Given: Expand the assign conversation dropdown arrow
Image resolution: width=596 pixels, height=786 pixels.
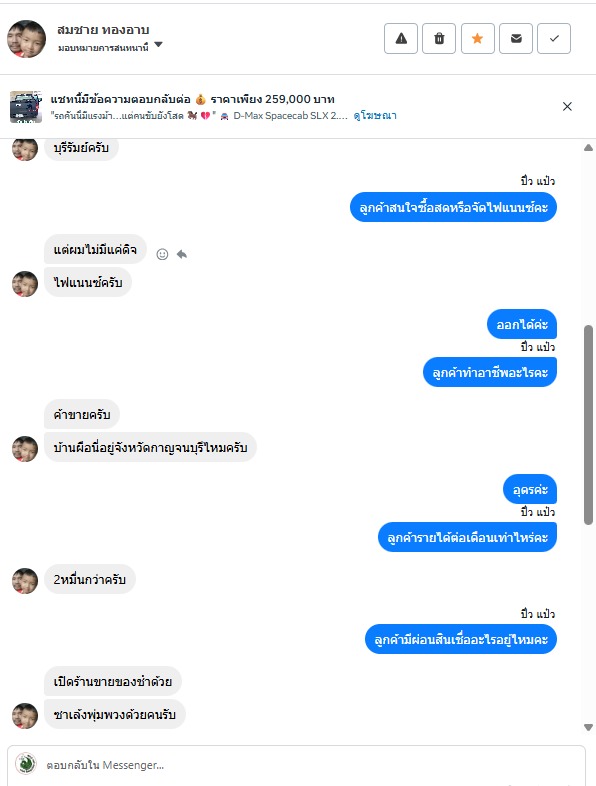Looking at the screenshot, I should tap(158, 45).
